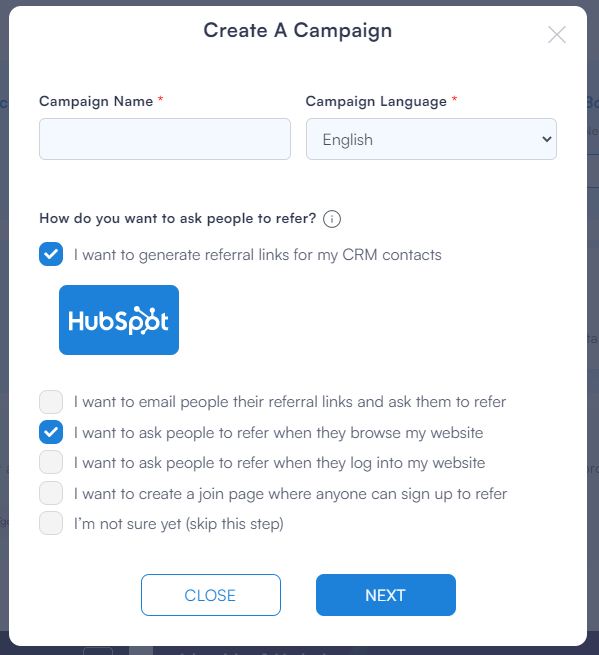Click the email referral links option text

[290, 402]
